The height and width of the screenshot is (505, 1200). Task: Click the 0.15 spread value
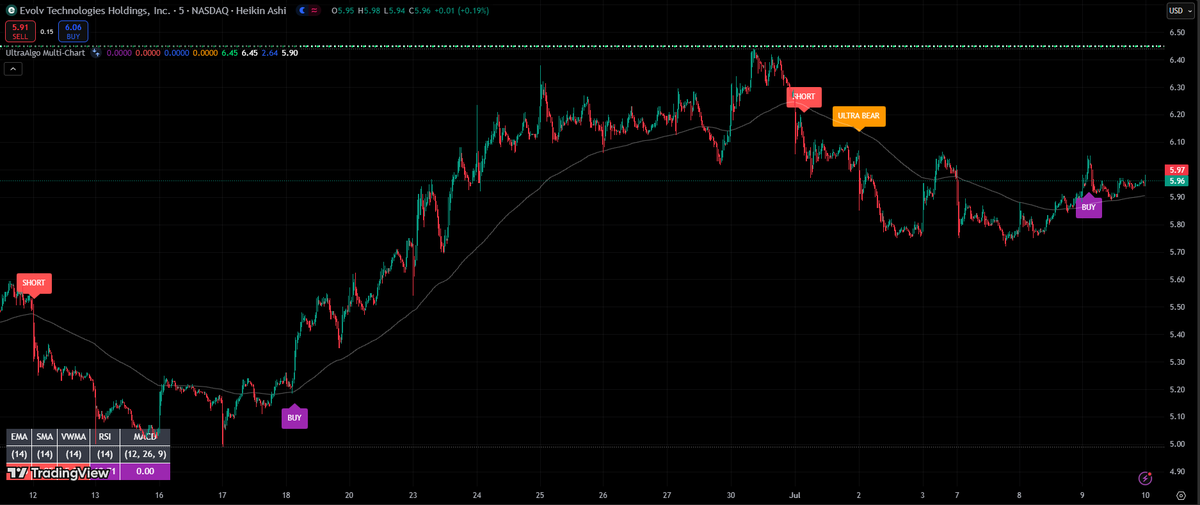[46, 32]
